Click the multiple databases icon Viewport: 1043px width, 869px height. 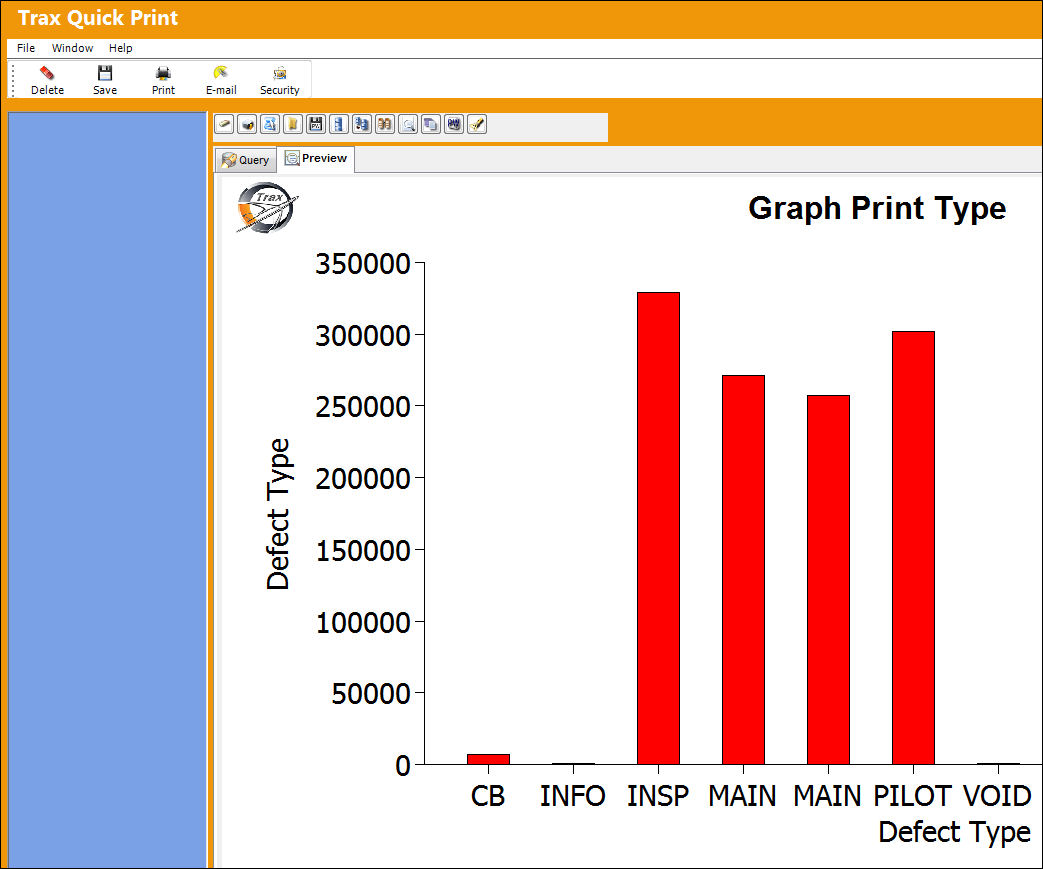click(362, 124)
